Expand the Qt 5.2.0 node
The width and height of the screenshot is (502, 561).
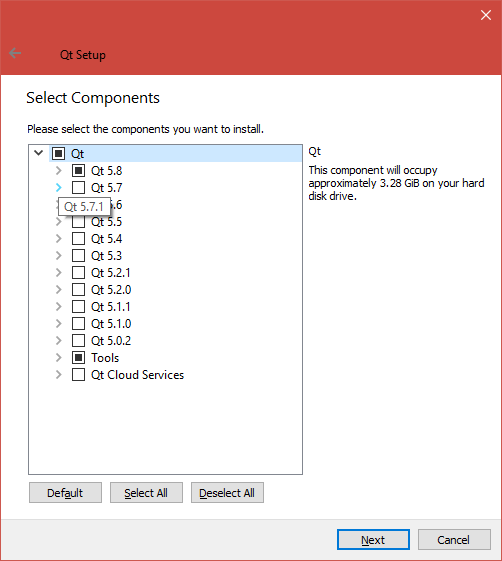point(59,289)
